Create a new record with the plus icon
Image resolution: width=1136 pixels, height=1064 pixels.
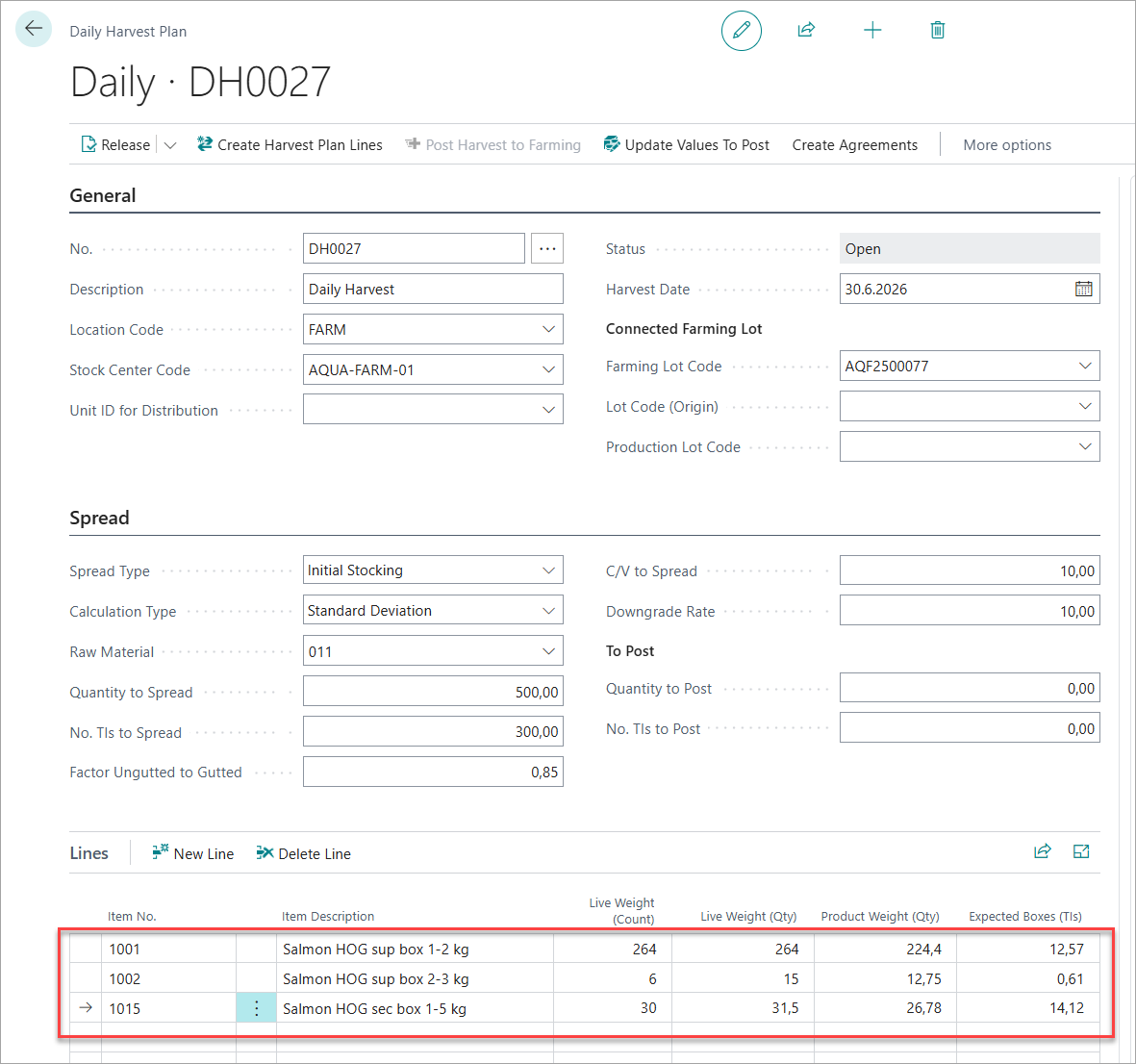[872, 30]
